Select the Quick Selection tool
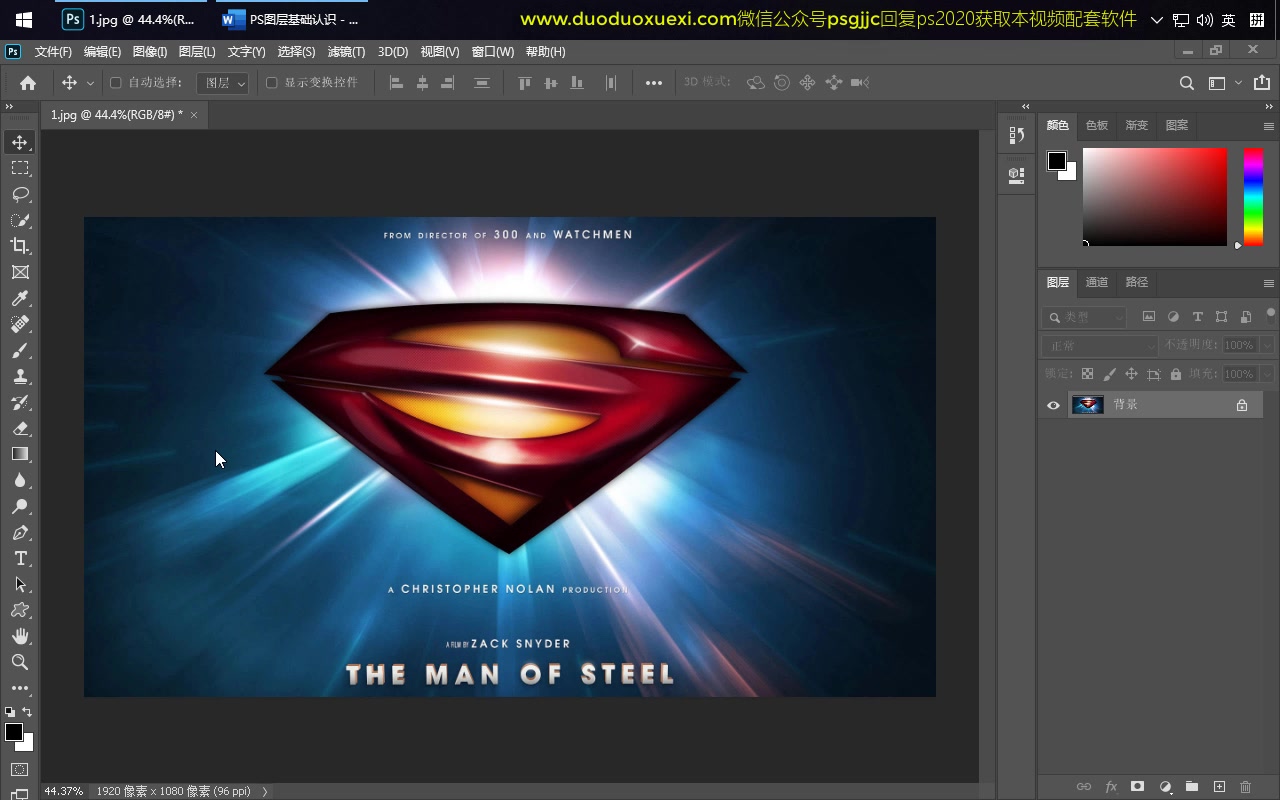 click(x=20, y=220)
